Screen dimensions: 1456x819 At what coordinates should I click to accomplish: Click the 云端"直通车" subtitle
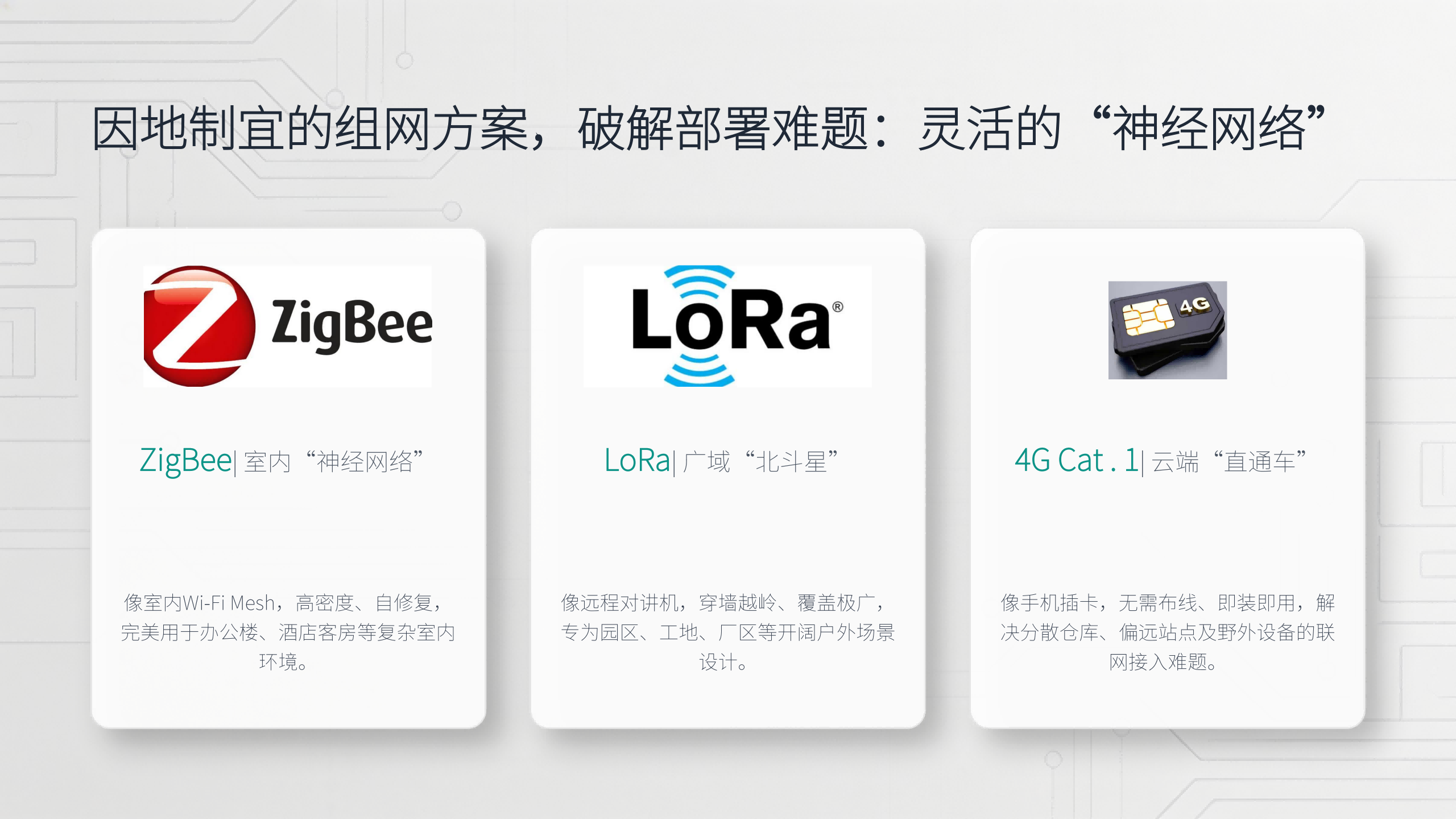1230,462
